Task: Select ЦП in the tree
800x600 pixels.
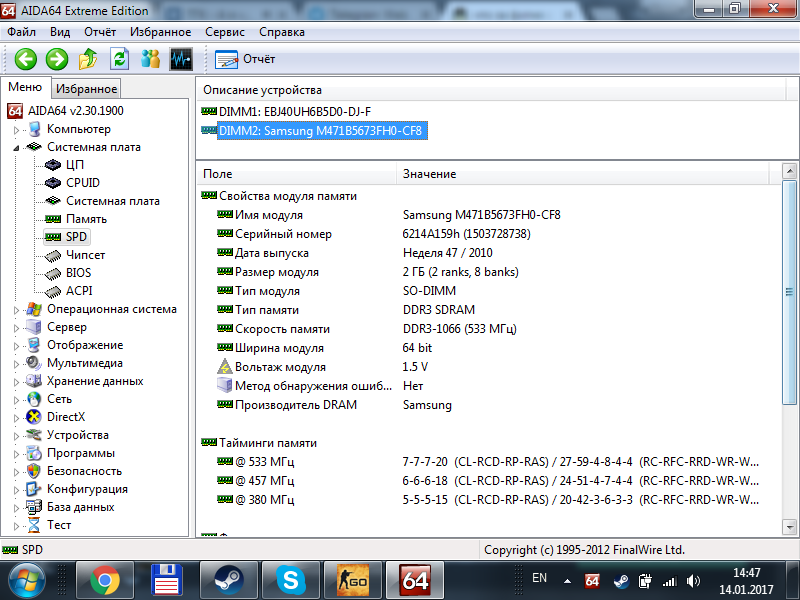Action: tap(74, 165)
